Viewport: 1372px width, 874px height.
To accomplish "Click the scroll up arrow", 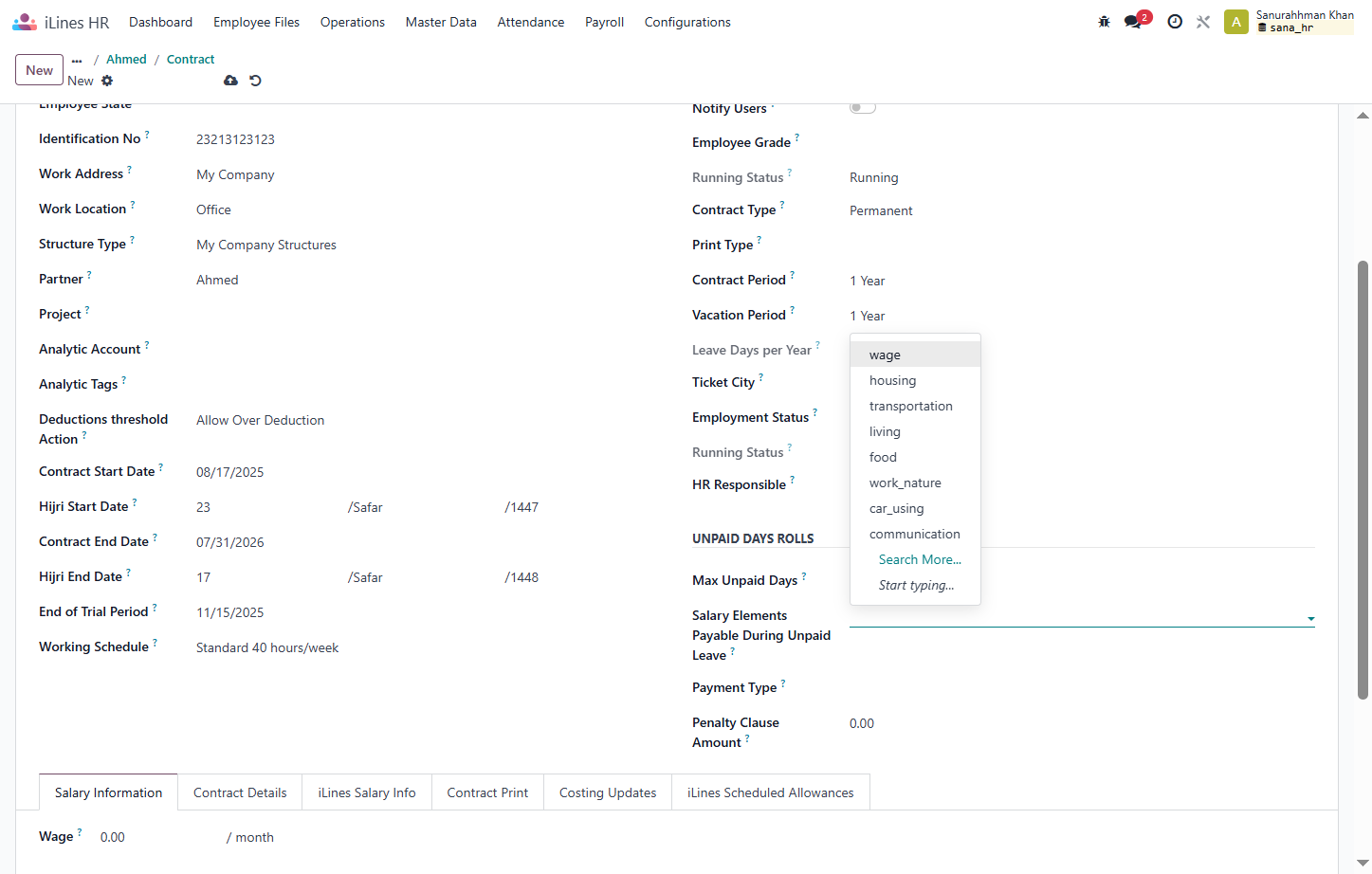I will point(1363,116).
